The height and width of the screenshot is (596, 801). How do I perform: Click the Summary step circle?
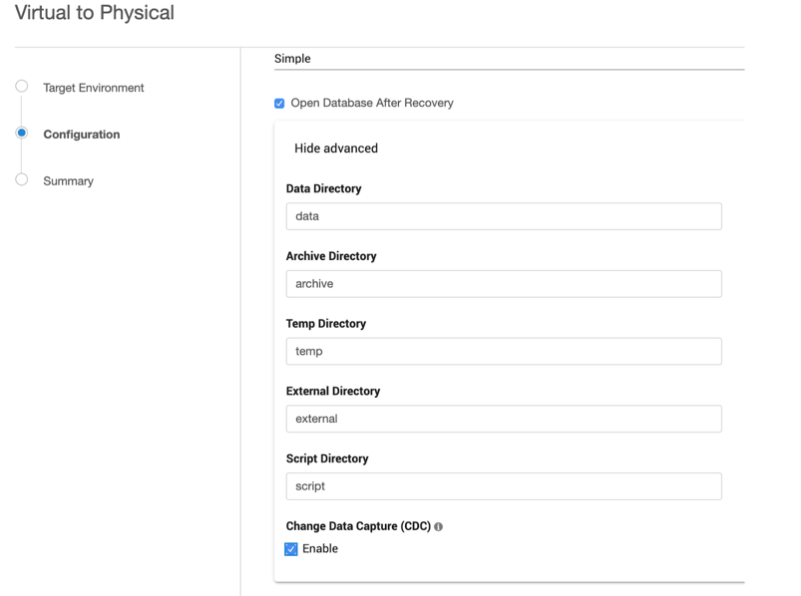click(x=20, y=180)
